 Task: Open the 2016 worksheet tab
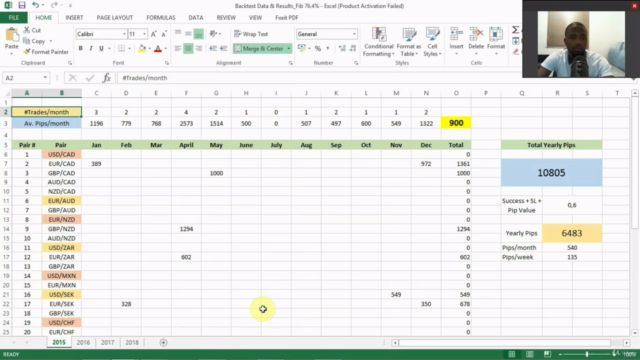(83, 342)
